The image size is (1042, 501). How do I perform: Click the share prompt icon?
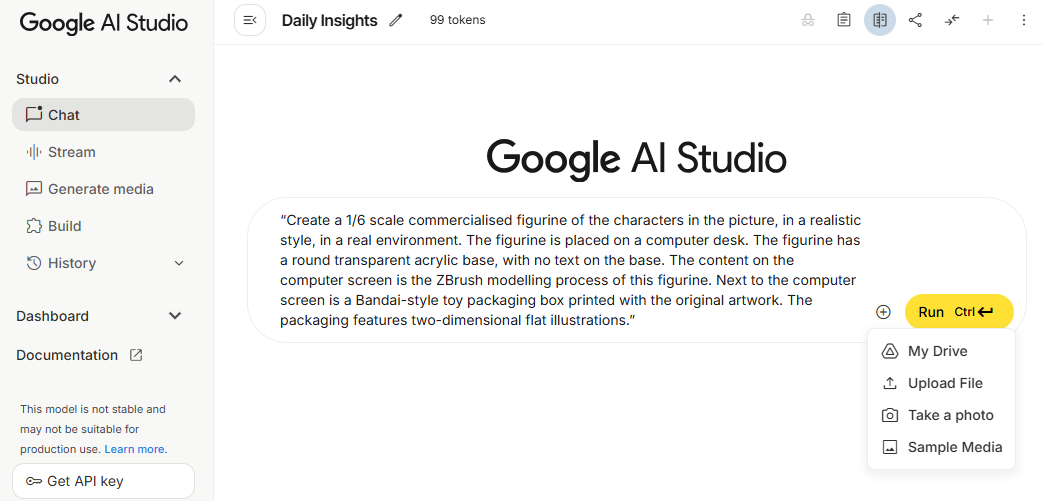pyautogui.click(x=915, y=20)
